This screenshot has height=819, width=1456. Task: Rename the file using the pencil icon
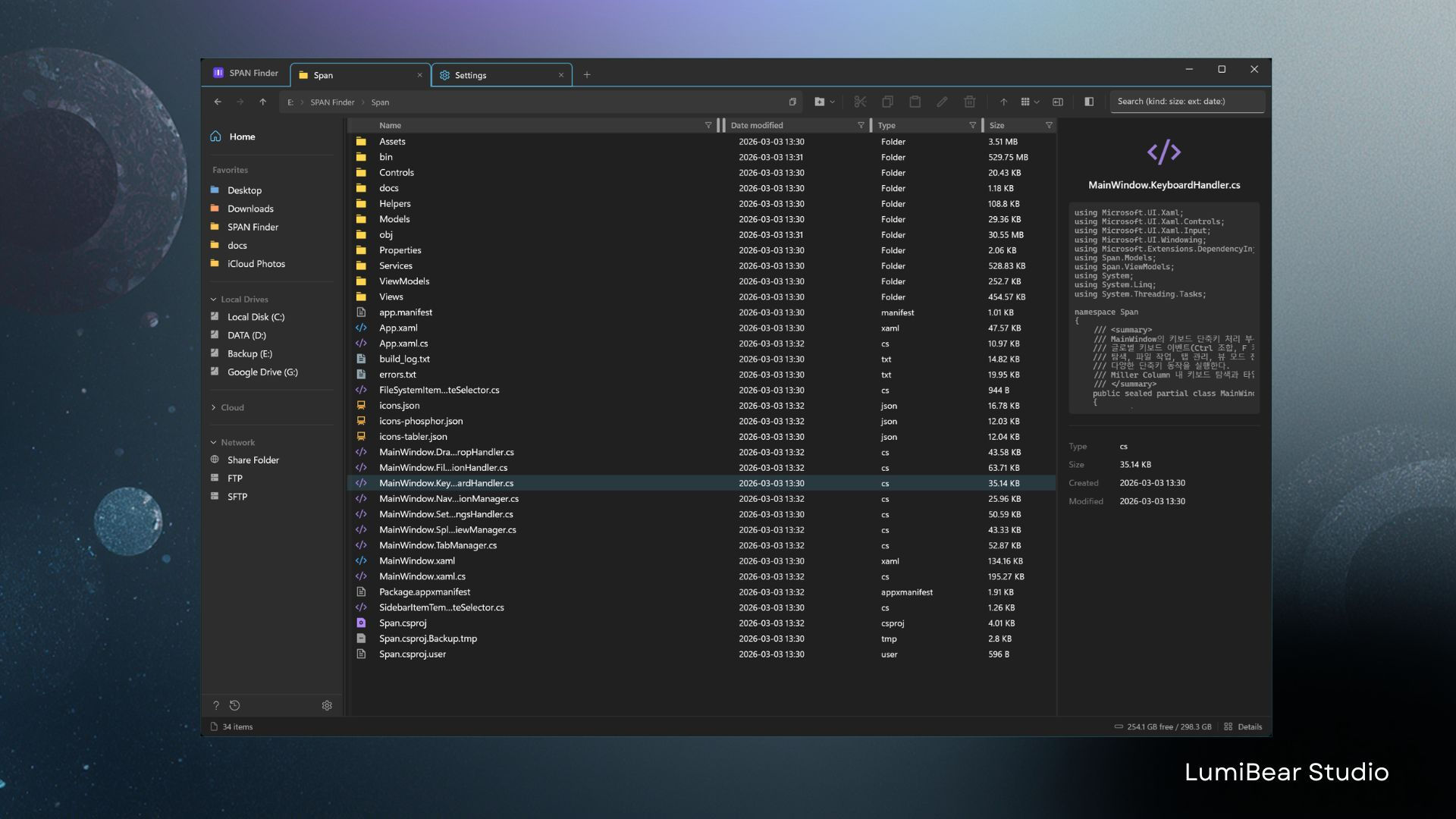tap(943, 101)
